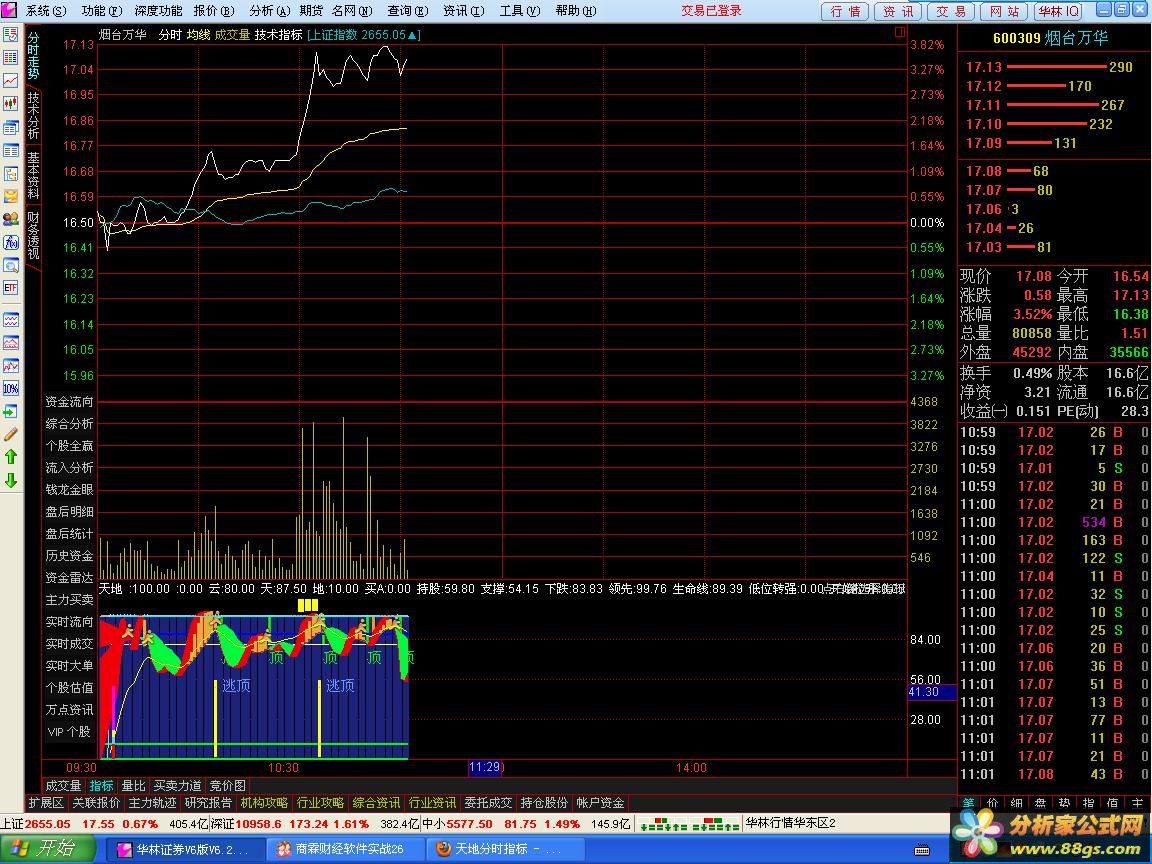Click the green right-arrow export icon

[10, 411]
